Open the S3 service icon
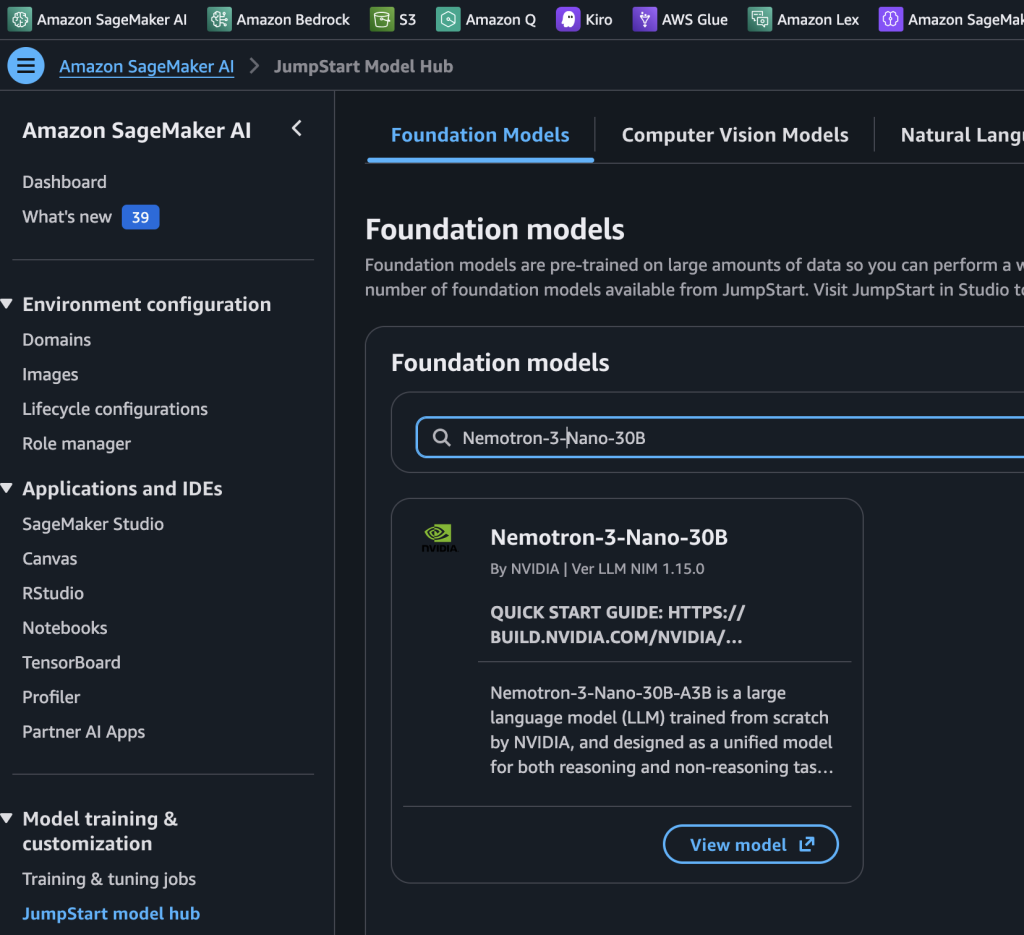The image size is (1024, 935). click(381, 18)
